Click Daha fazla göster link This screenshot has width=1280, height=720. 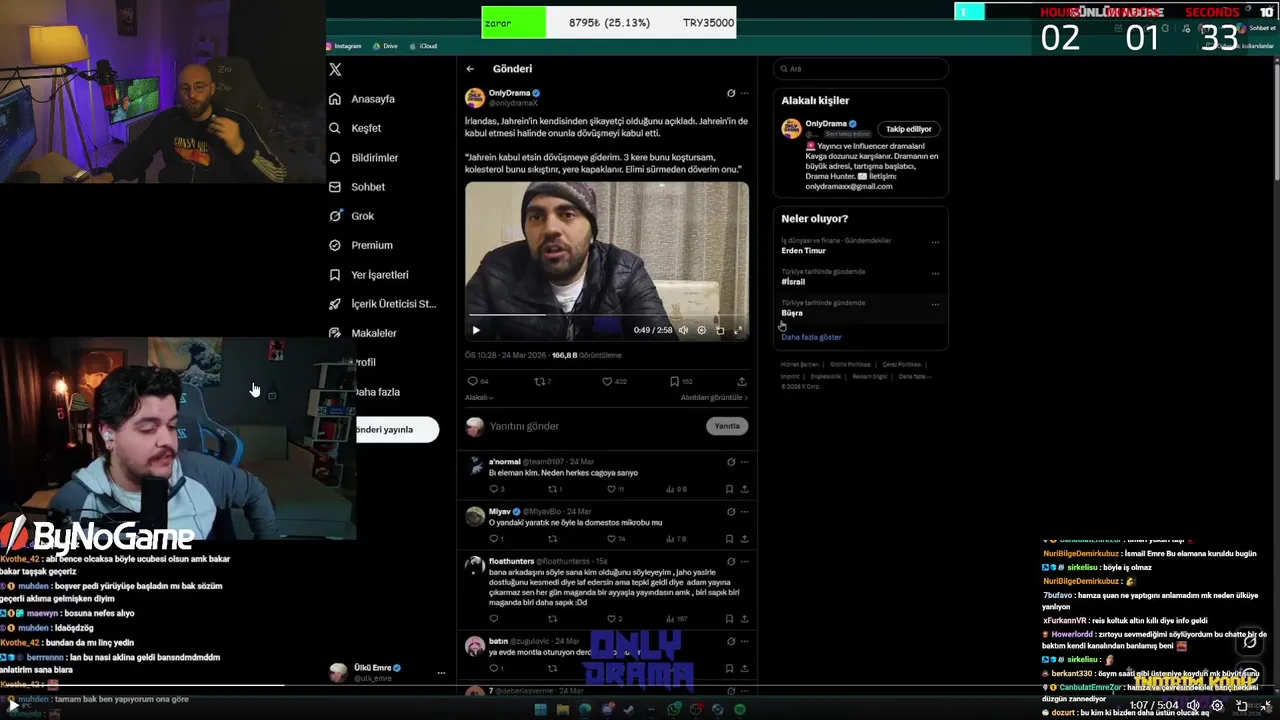(x=811, y=337)
